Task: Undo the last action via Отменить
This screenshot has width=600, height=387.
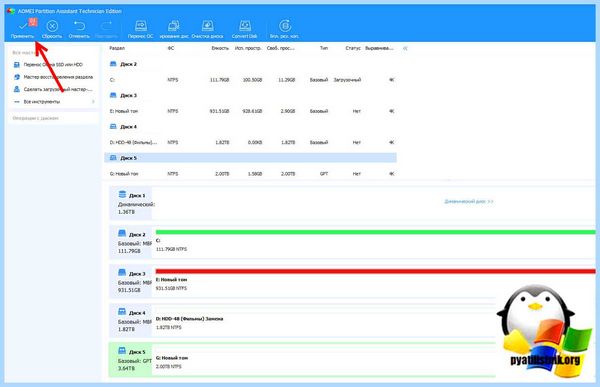Action: [x=79, y=29]
